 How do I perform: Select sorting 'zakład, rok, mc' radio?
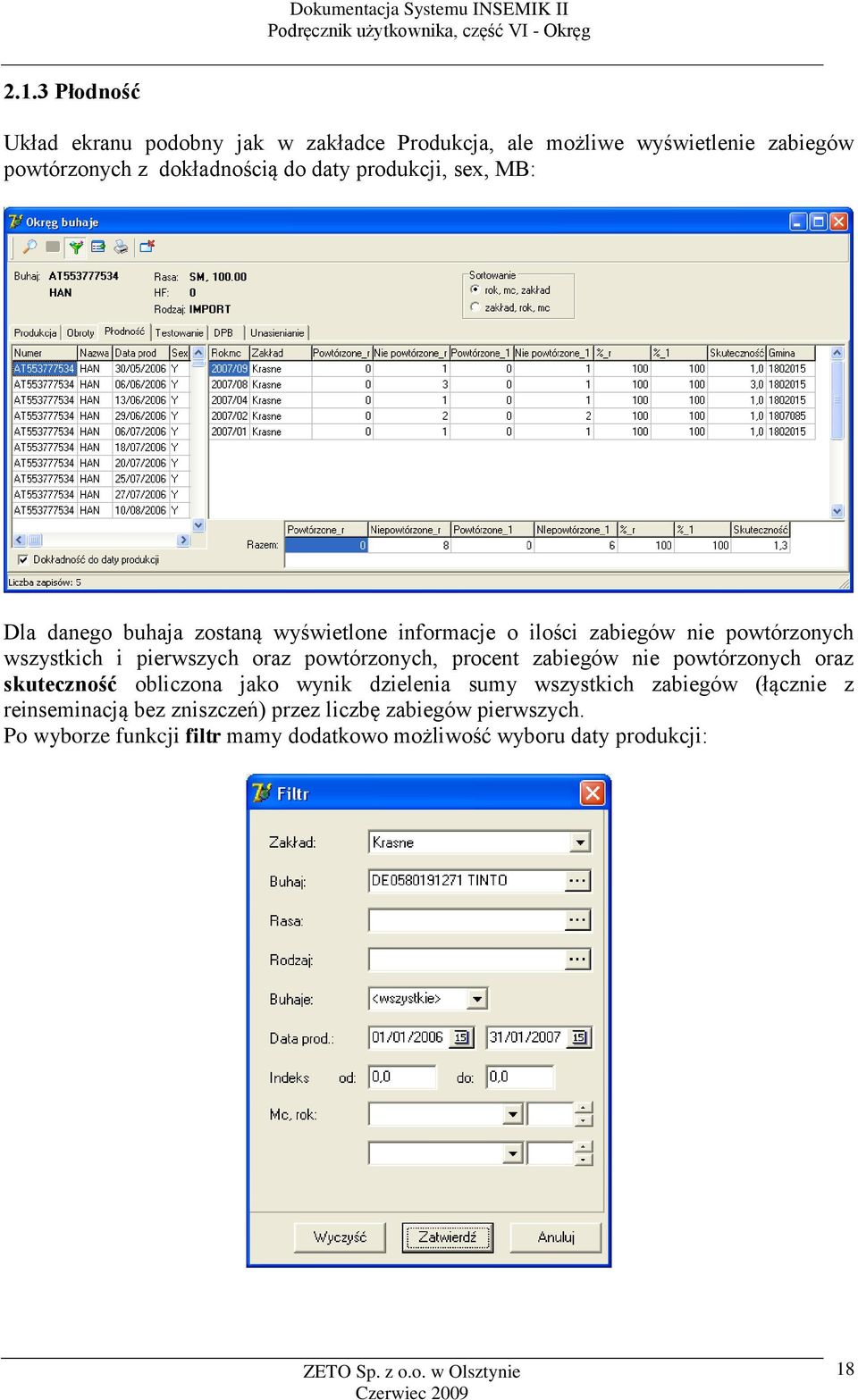tap(475, 306)
